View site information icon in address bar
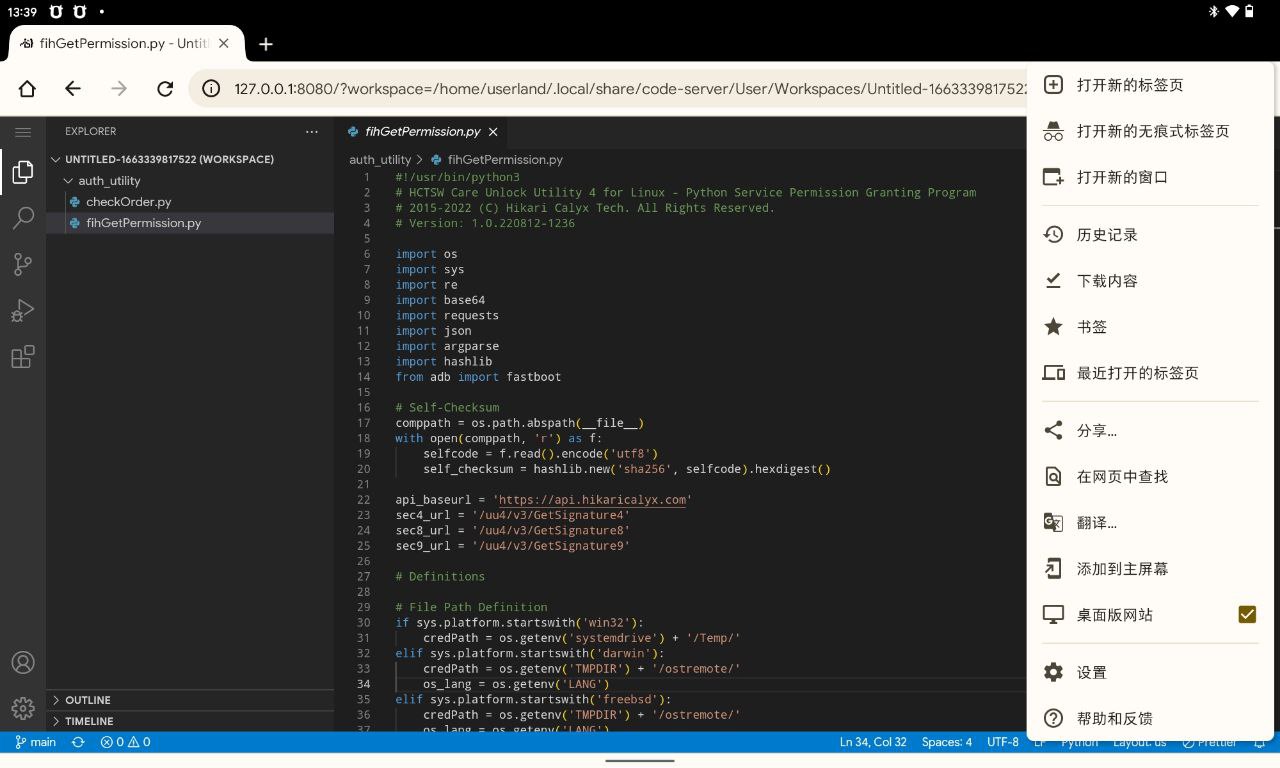 click(211, 88)
